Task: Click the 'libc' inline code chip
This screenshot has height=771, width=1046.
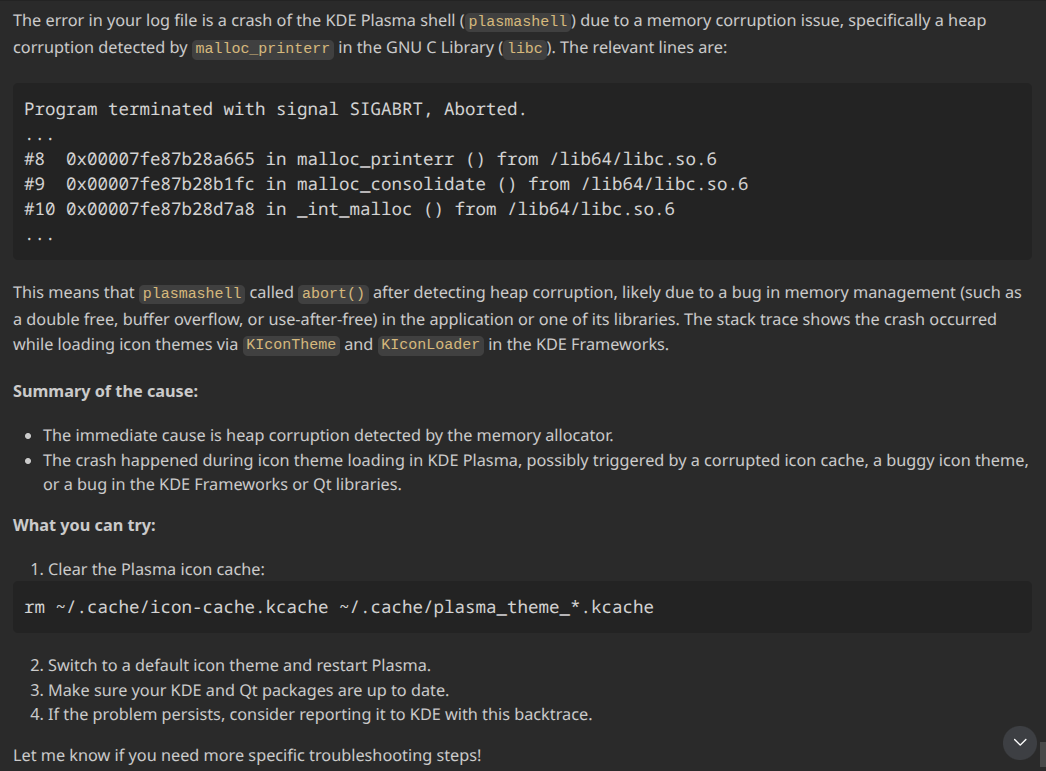Action: (x=525, y=49)
